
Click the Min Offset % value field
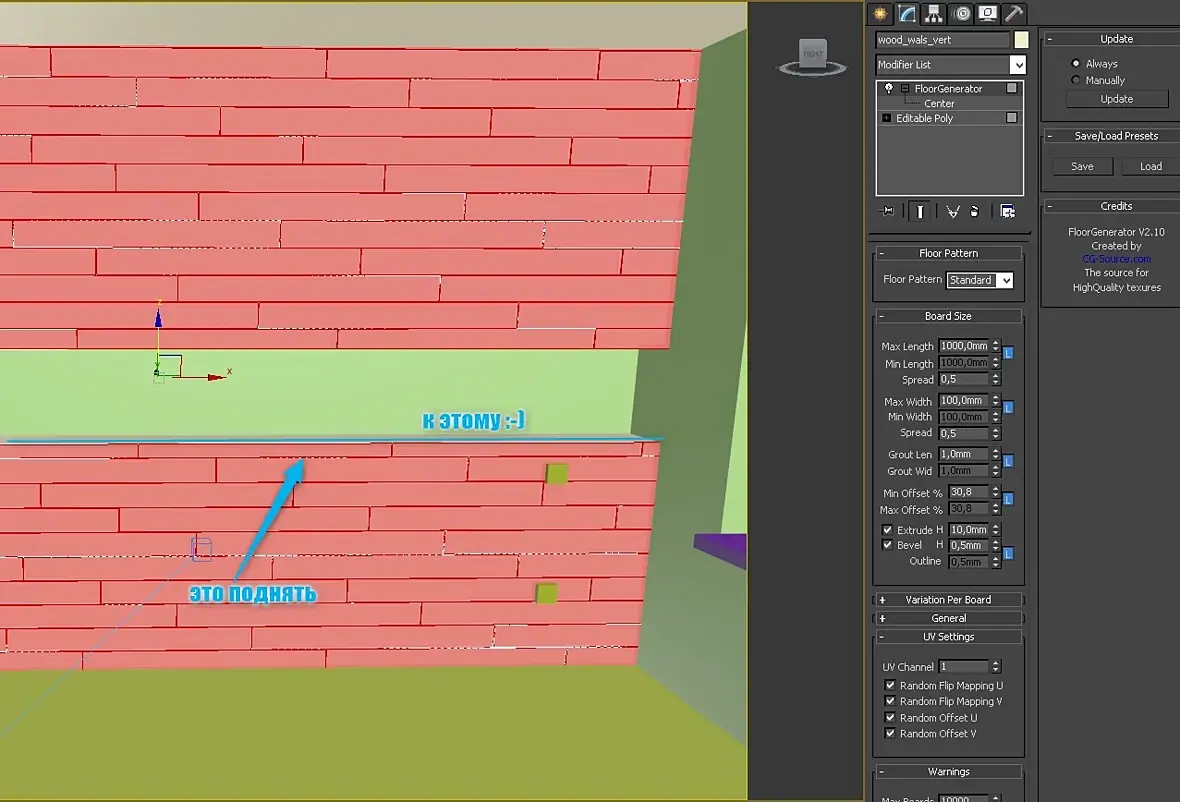tap(969, 492)
